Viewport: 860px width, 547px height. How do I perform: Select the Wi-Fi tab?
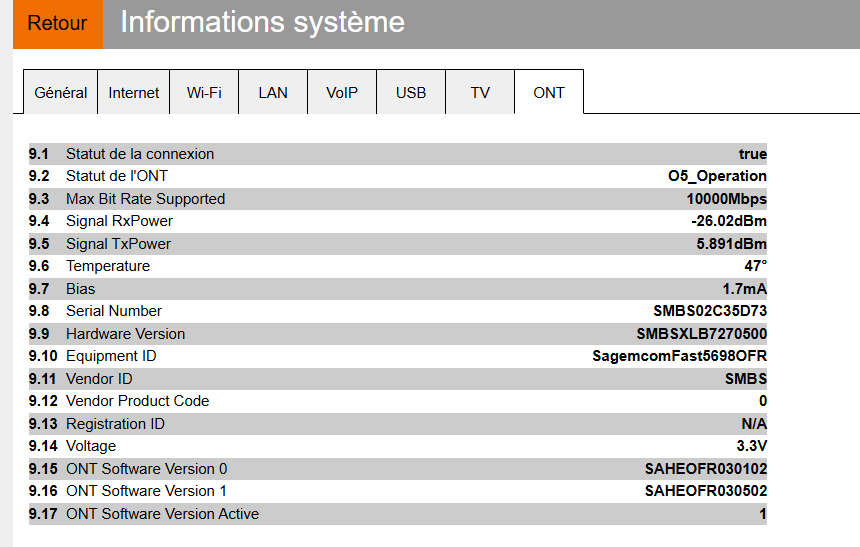pyautogui.click(x=204, y=92)
